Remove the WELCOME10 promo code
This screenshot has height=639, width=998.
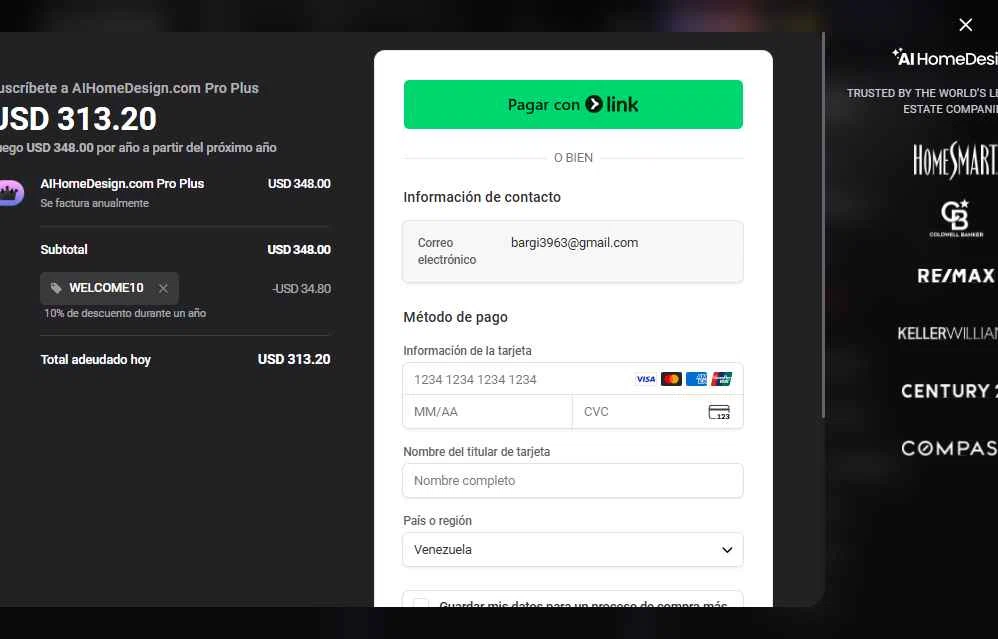164,288
